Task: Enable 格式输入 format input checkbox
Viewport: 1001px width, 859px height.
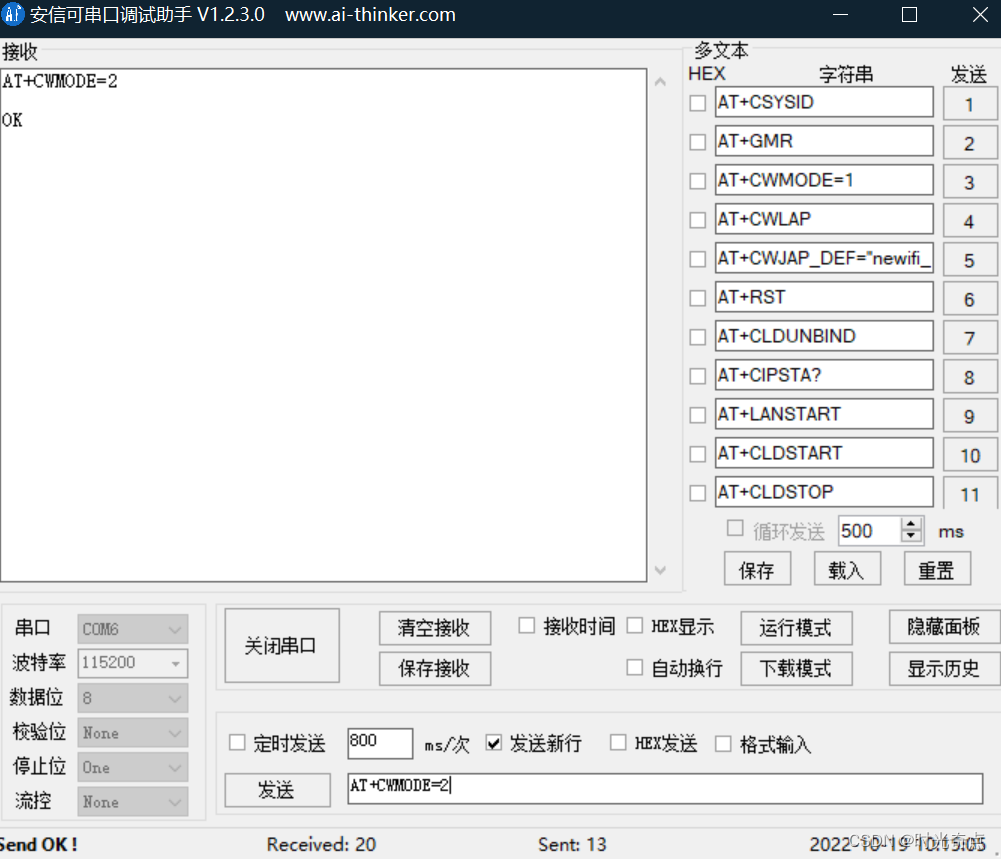Action: click(x=723, y=743)
